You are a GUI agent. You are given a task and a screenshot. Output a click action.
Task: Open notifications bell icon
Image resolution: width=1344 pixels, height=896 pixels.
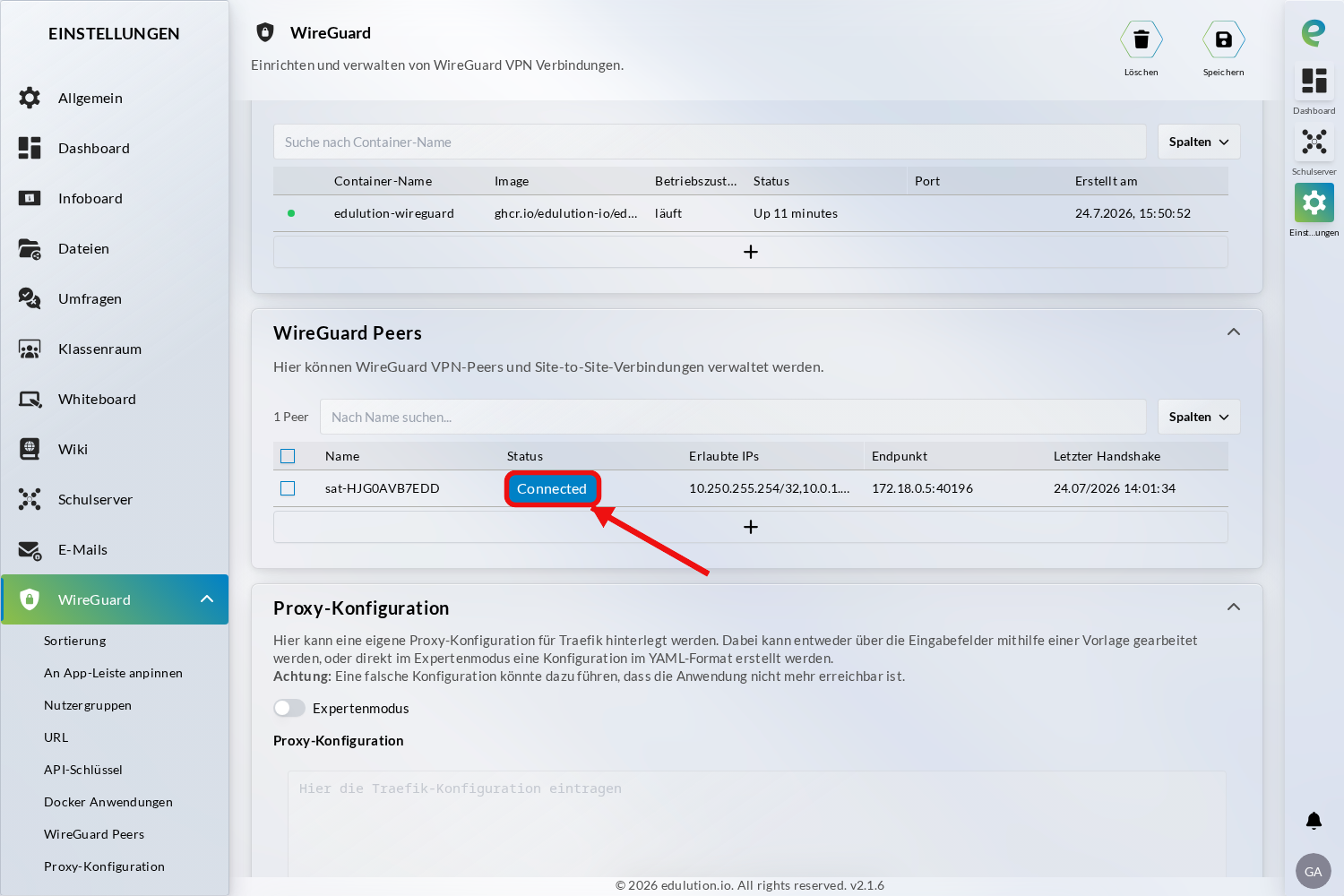pos(1314,820)
